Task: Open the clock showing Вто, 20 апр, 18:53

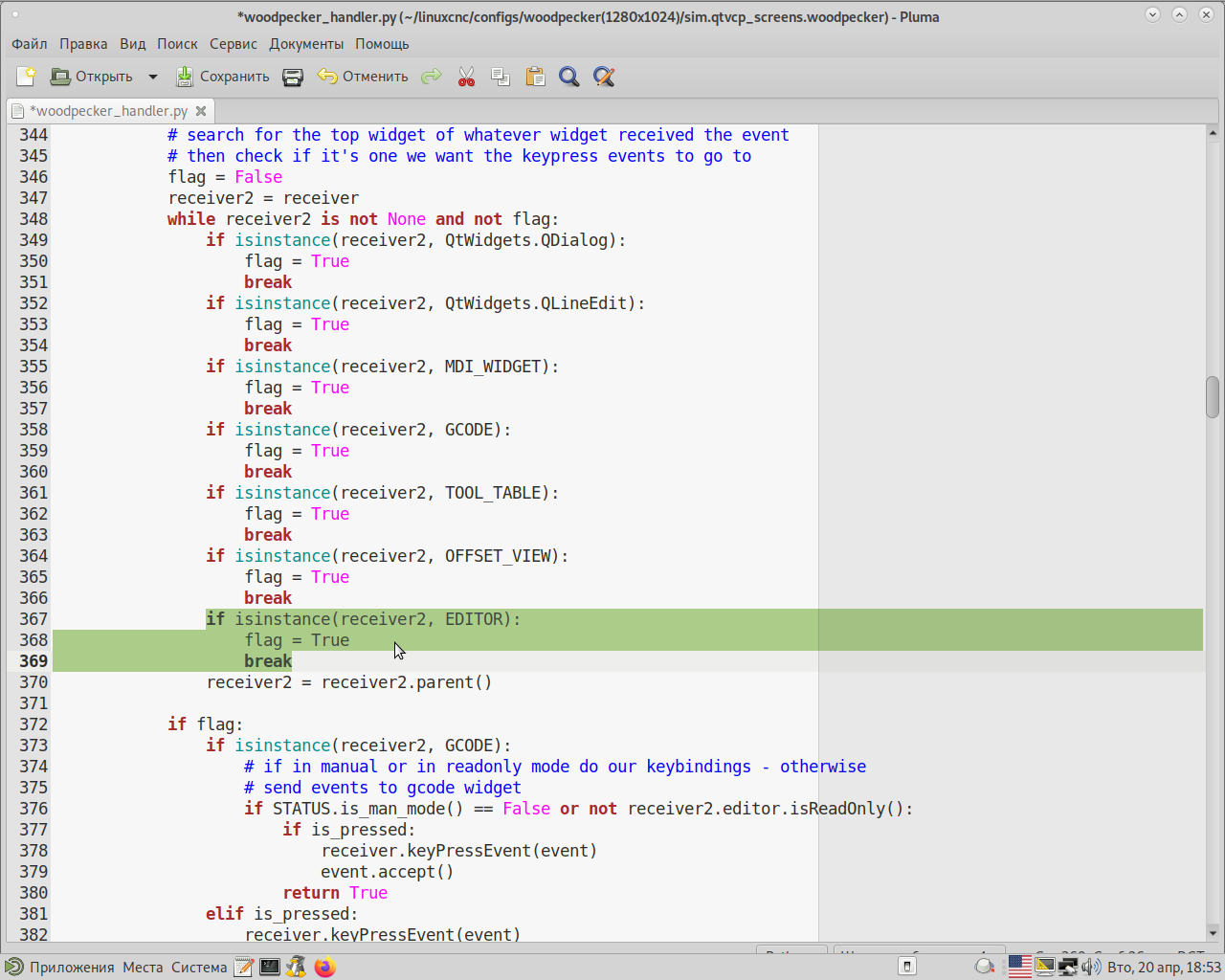Action: pyautogui.click(x=1164, y=968)
